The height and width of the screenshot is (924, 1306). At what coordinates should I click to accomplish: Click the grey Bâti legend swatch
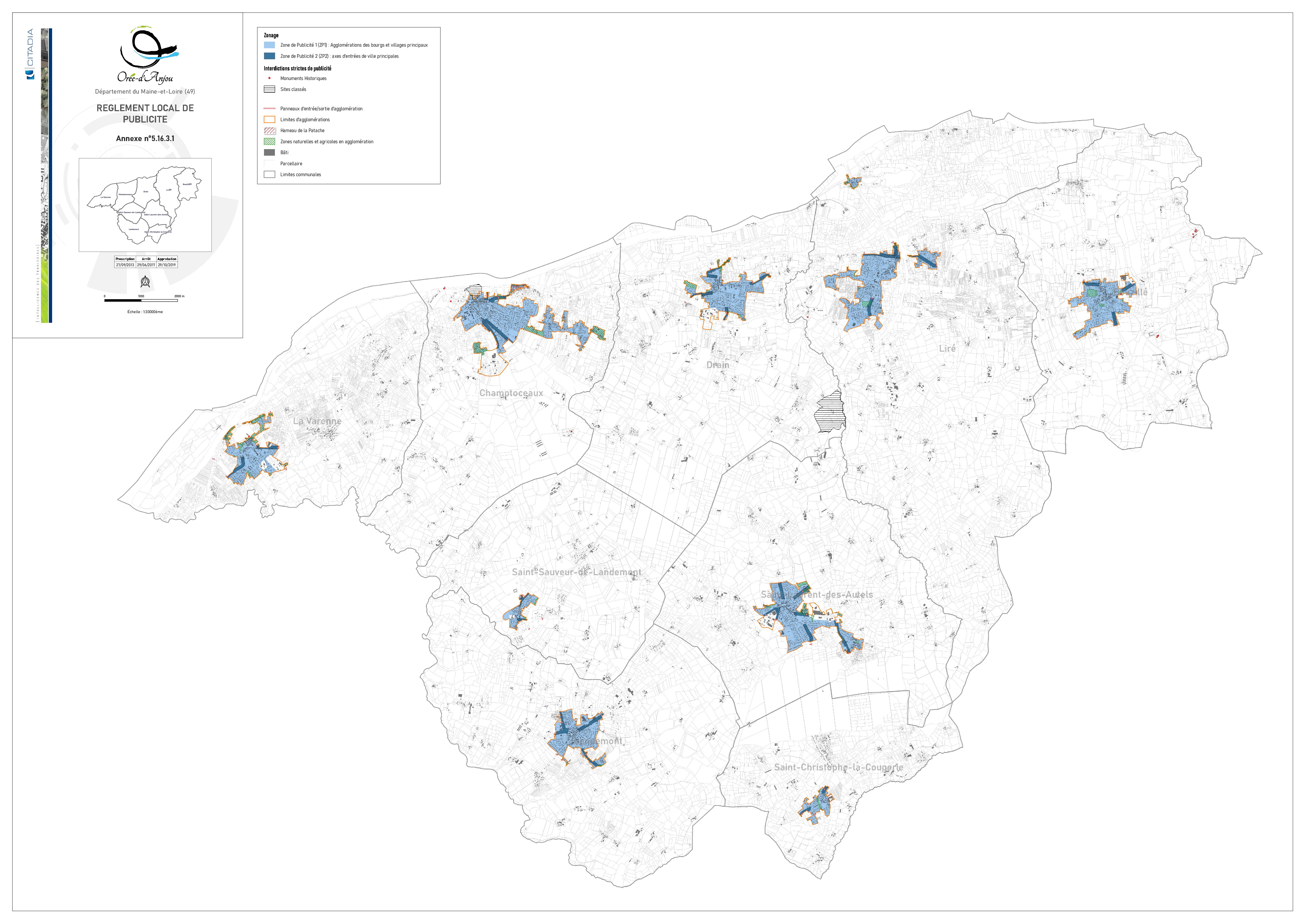pyautogui.click(x=270, y=152)
